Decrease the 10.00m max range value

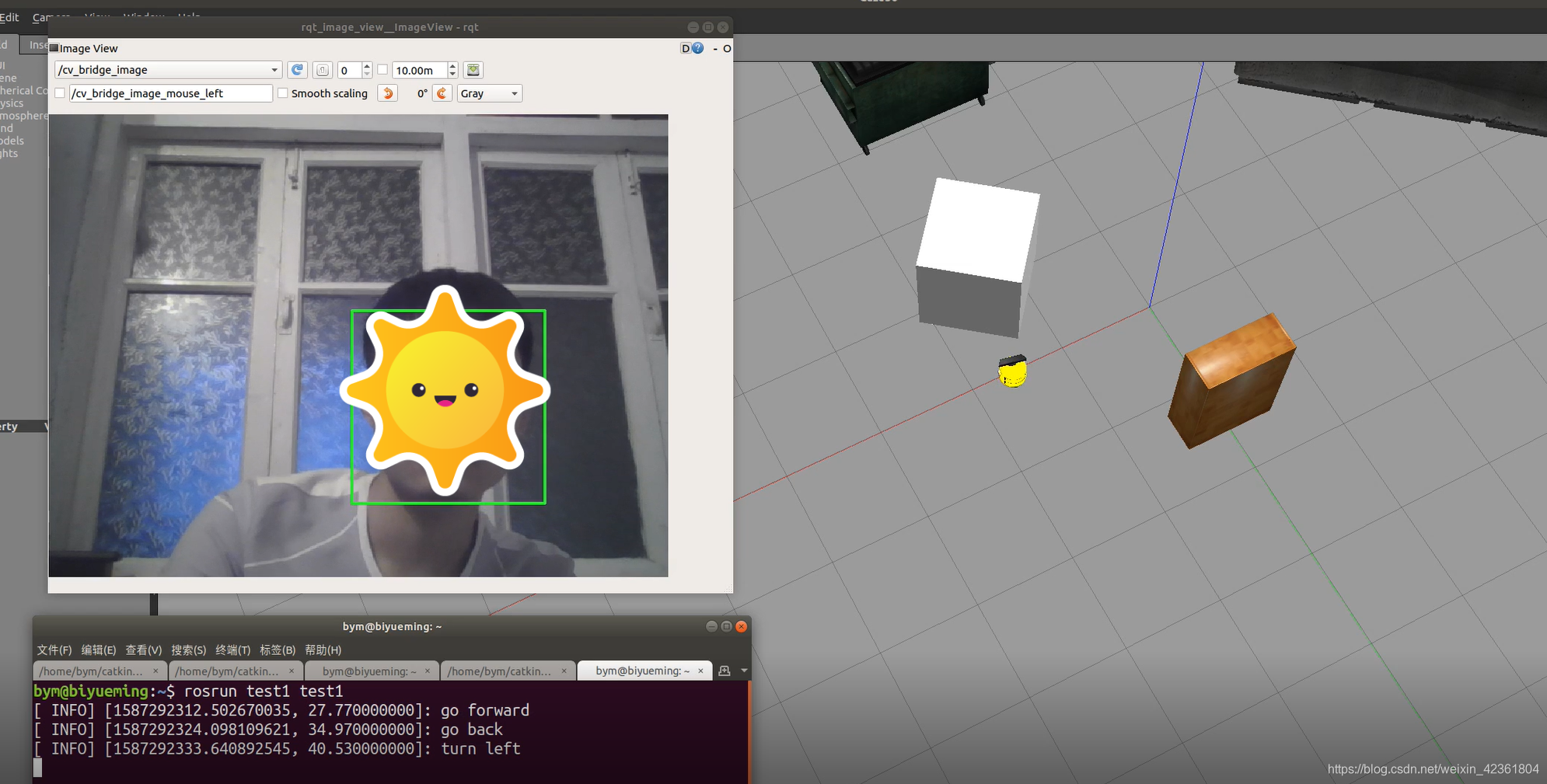point(452,75)
